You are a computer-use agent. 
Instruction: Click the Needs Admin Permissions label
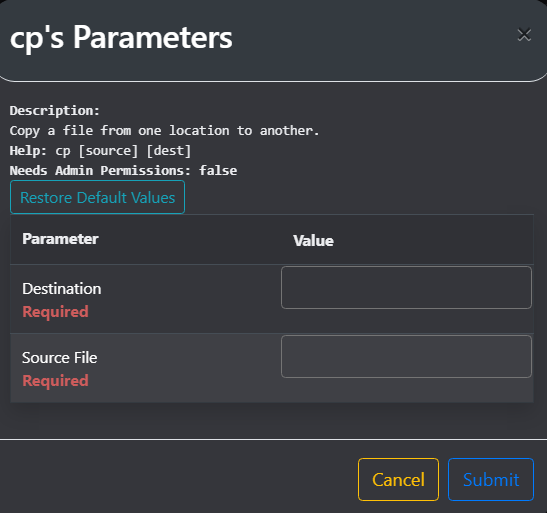tap(100, 171)
